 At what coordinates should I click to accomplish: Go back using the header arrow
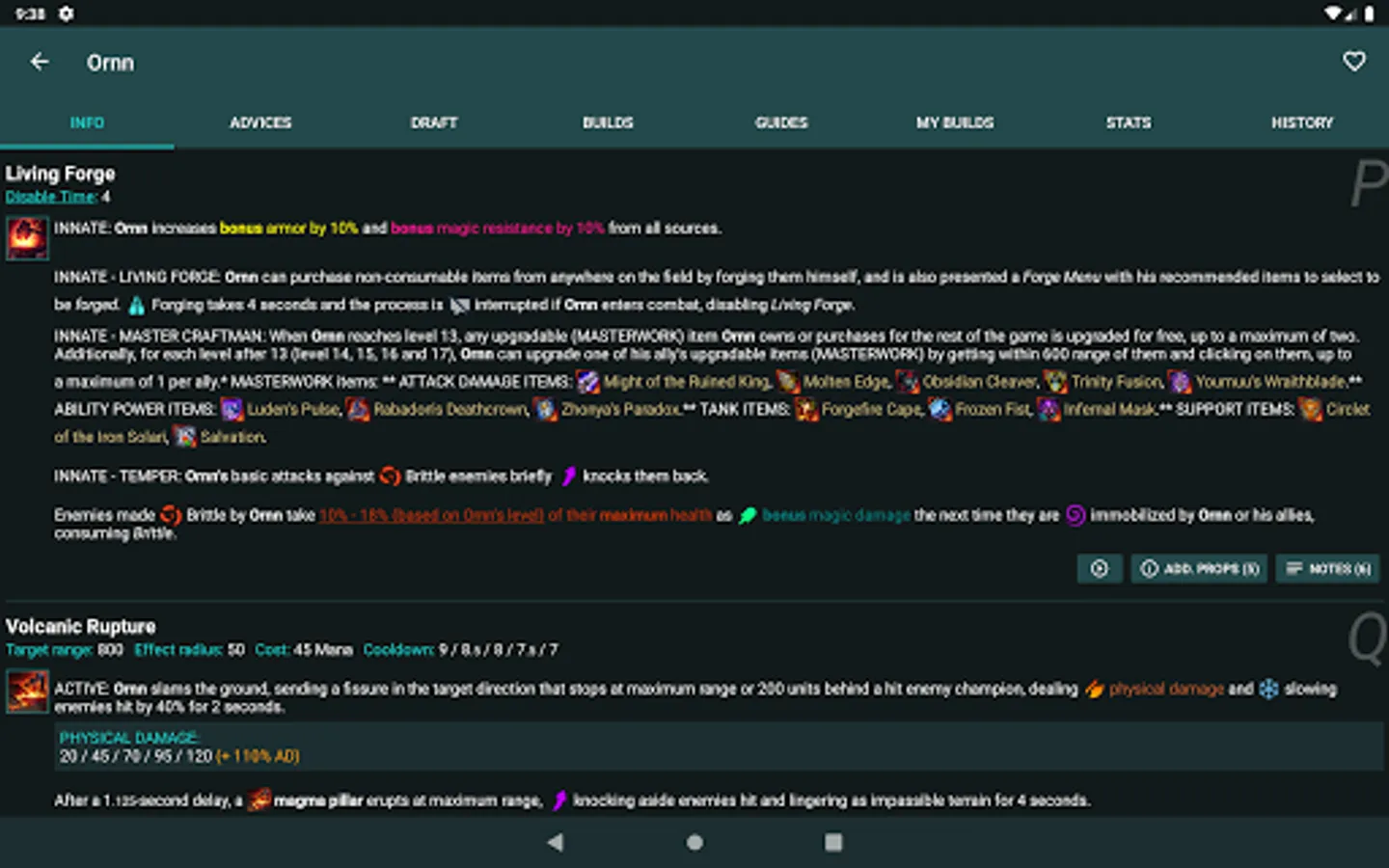coord(40,62)
